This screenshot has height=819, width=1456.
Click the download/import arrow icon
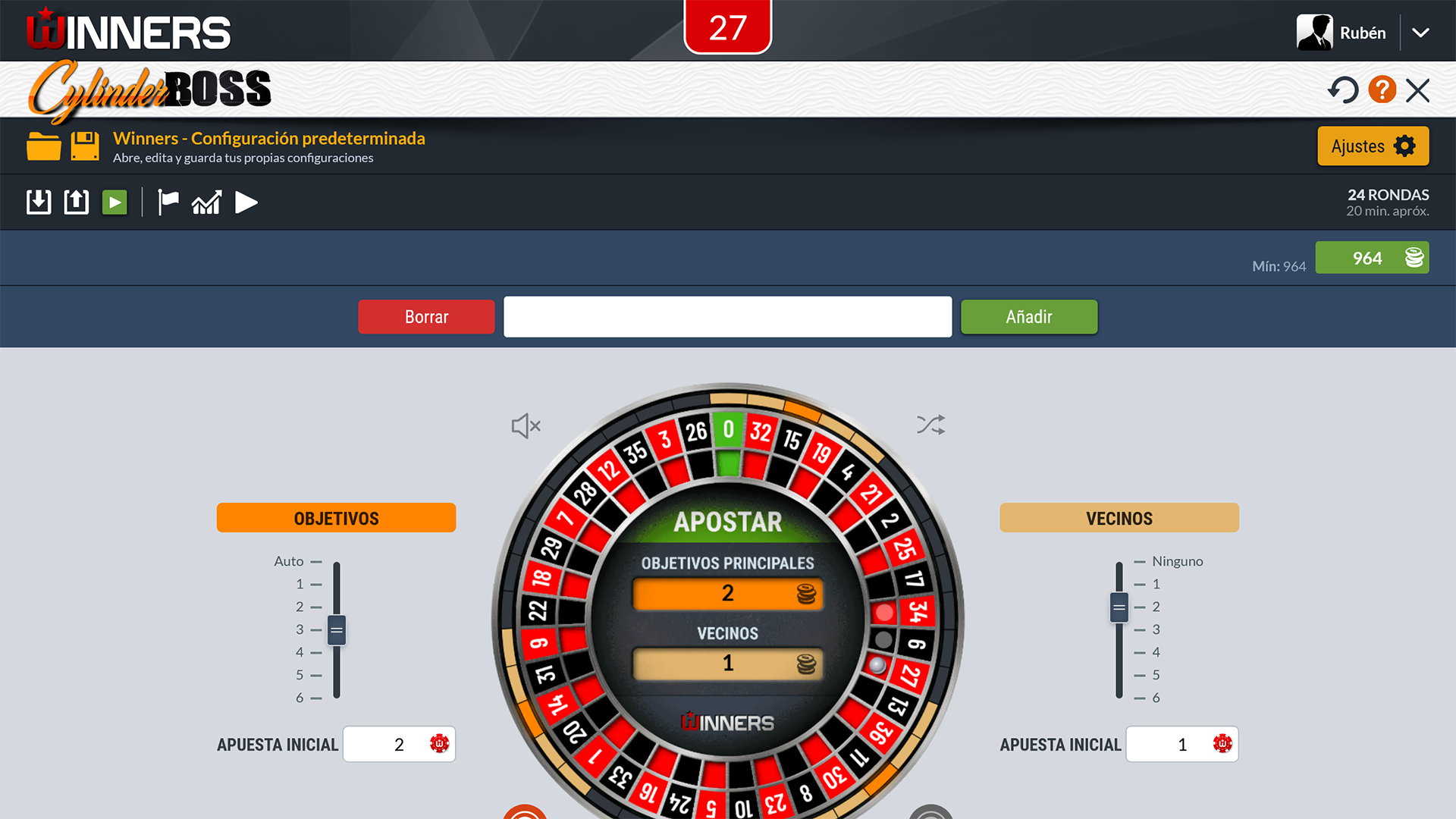tap(39, 202)
